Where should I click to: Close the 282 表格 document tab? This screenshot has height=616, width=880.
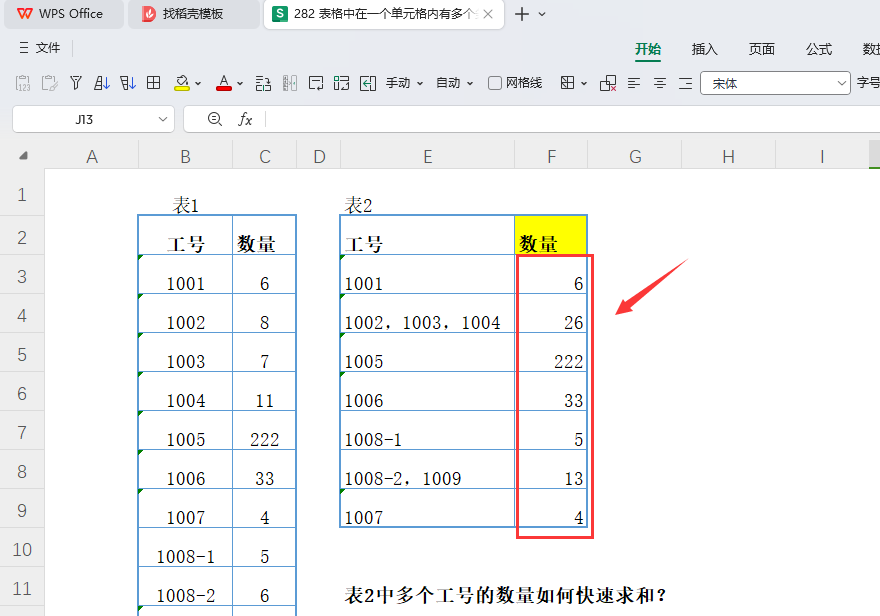(488, 14)
